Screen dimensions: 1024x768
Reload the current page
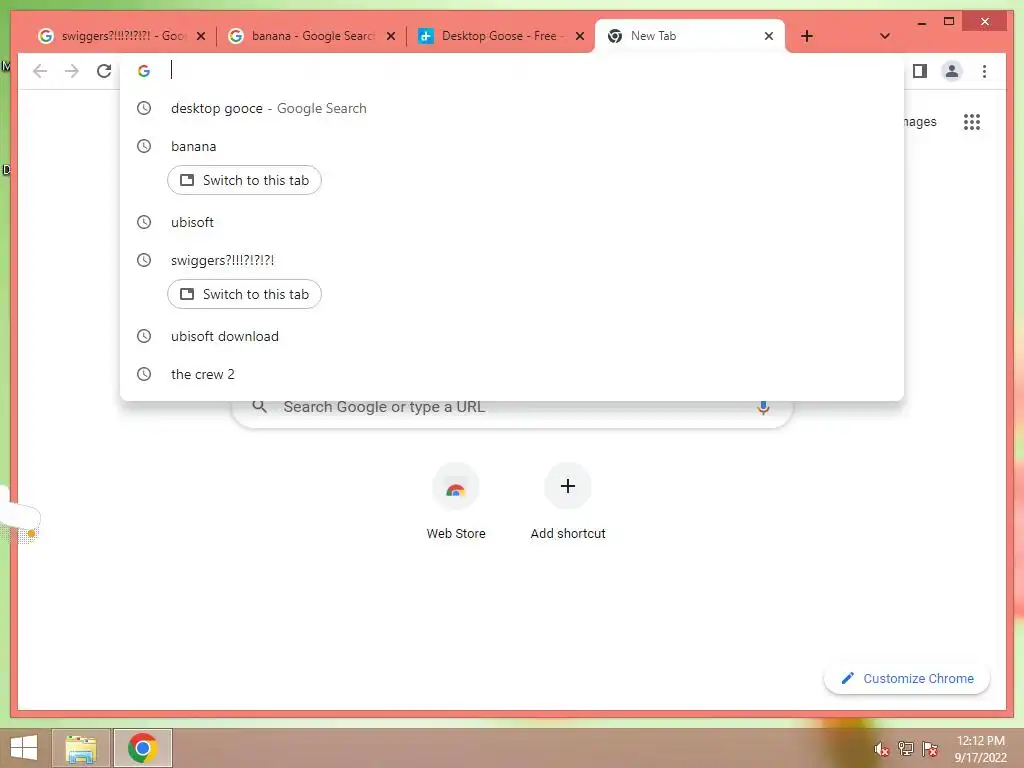click(x=104, y=71)
